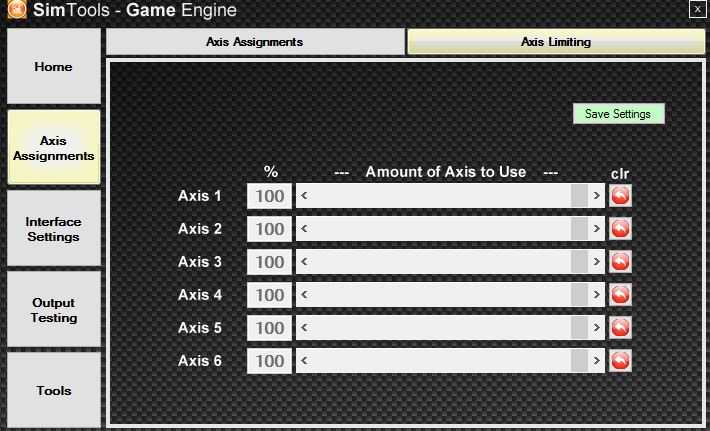Click the Axis 1 label
The width and height of the screenshot is (710, 431).
(x=200, y=196)
